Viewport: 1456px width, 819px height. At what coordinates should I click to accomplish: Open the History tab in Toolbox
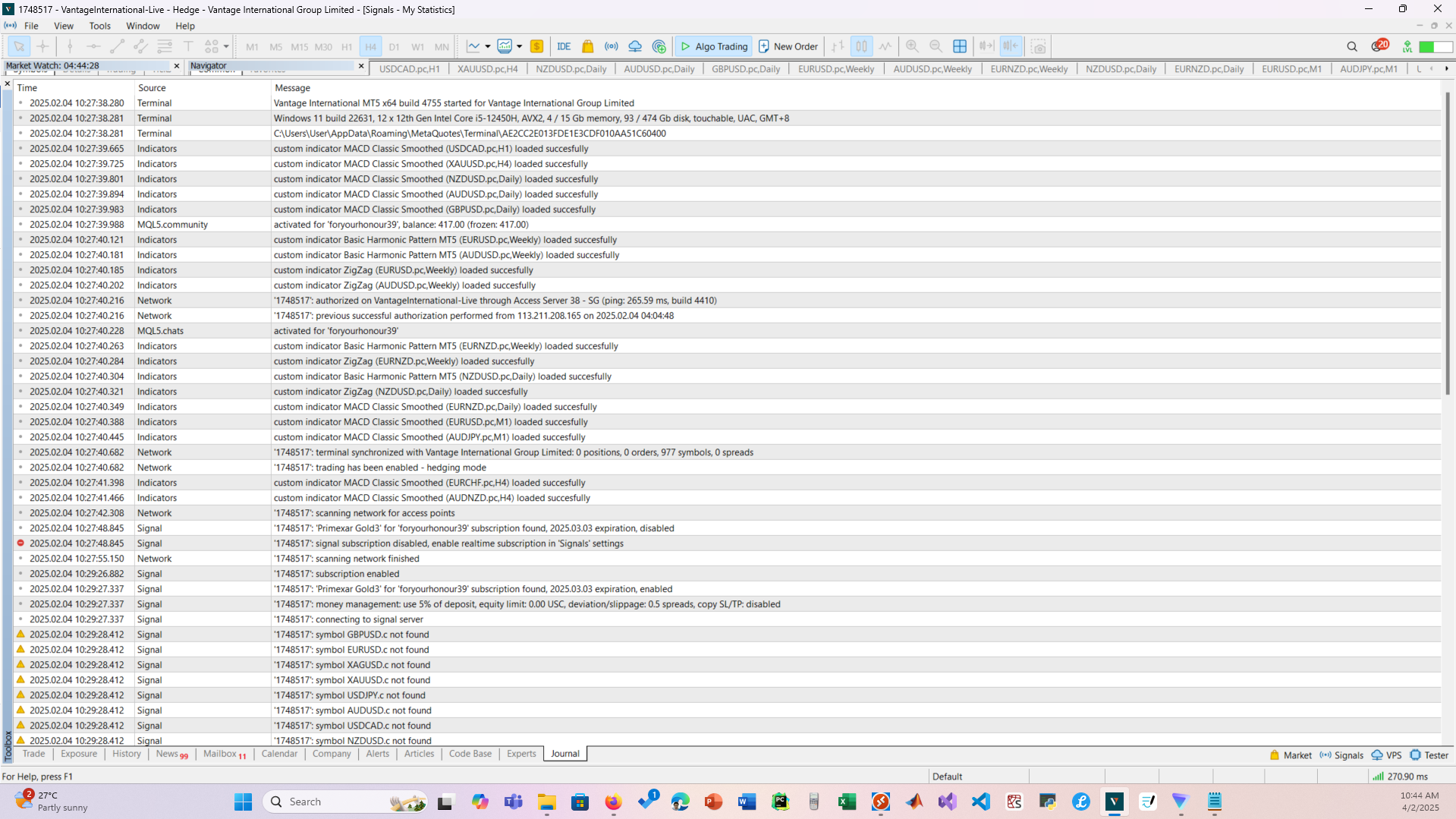(x=127, y=754)
